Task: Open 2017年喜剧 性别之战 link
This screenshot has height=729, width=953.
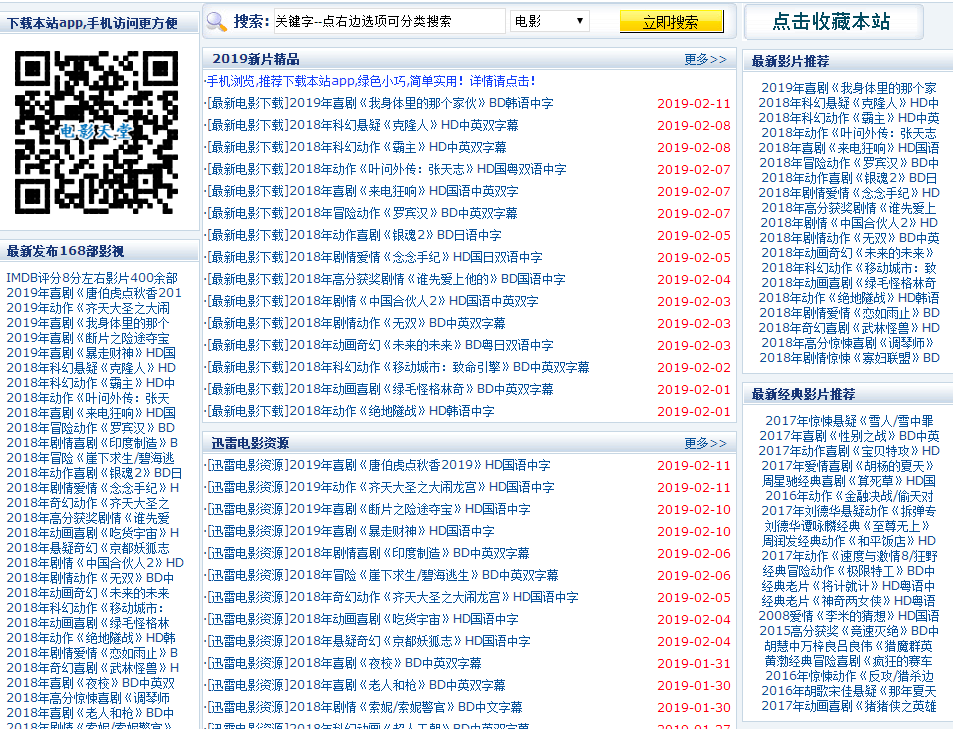Action: coord(849,435)
